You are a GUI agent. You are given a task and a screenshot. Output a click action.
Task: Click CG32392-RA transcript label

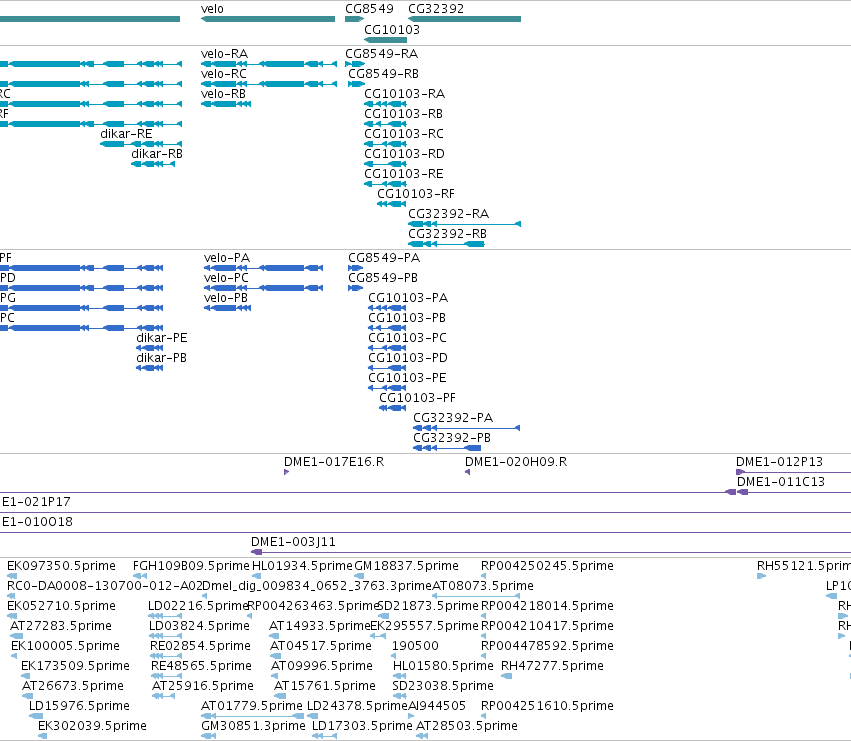(x=448, y=214)
